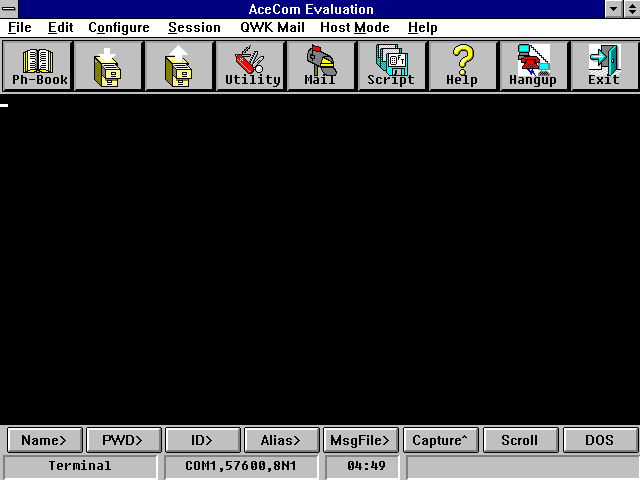This screenshot has height=480, width=640.
Task: Hang up with the Hangup icon
Action: pos(534,66)
